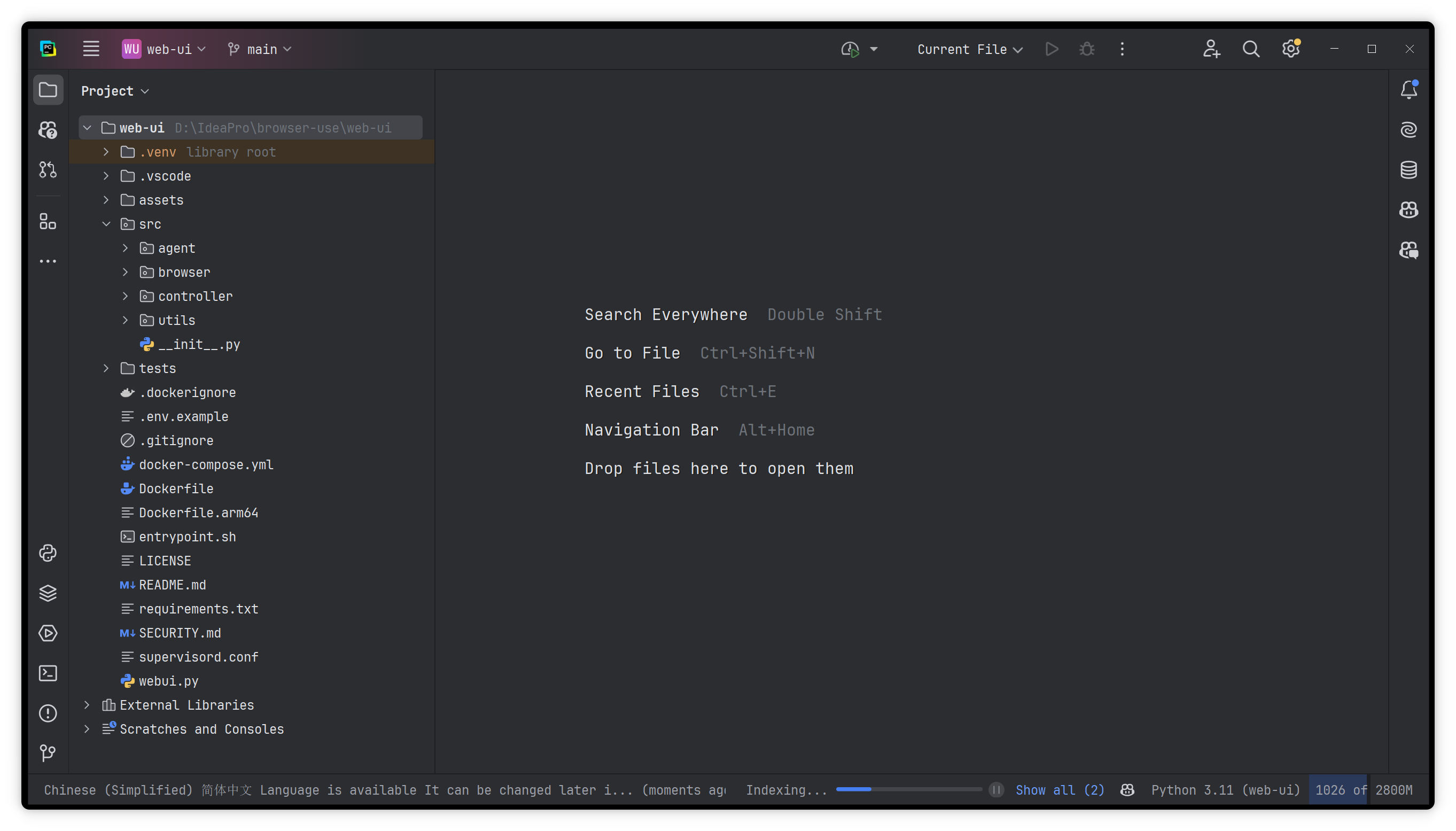Viewport: 1456px width, 831px height.
Task: Open IDE settings gear icon
Action: point(1290,49)
